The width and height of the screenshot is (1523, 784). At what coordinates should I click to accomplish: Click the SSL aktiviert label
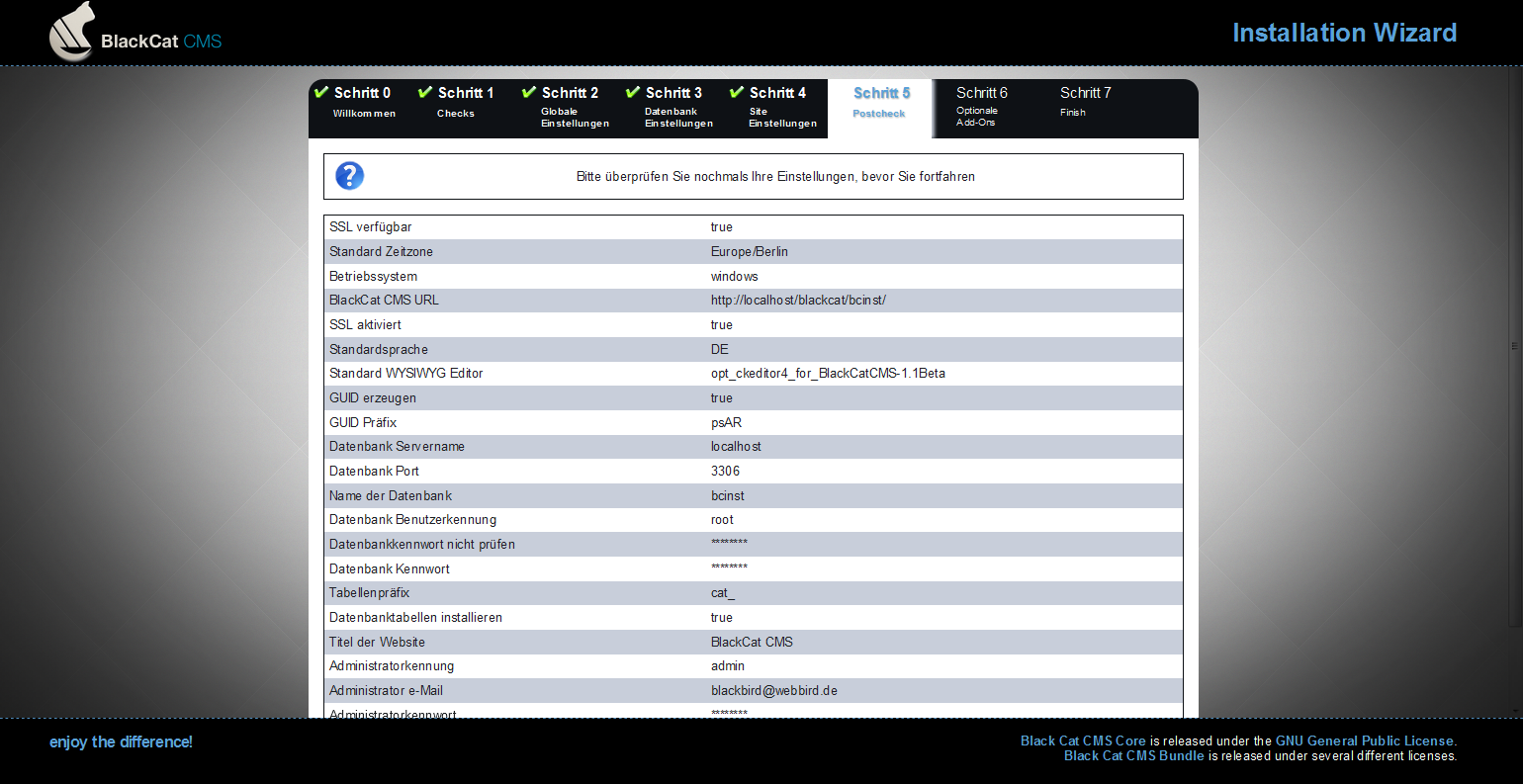pos(365,325)
